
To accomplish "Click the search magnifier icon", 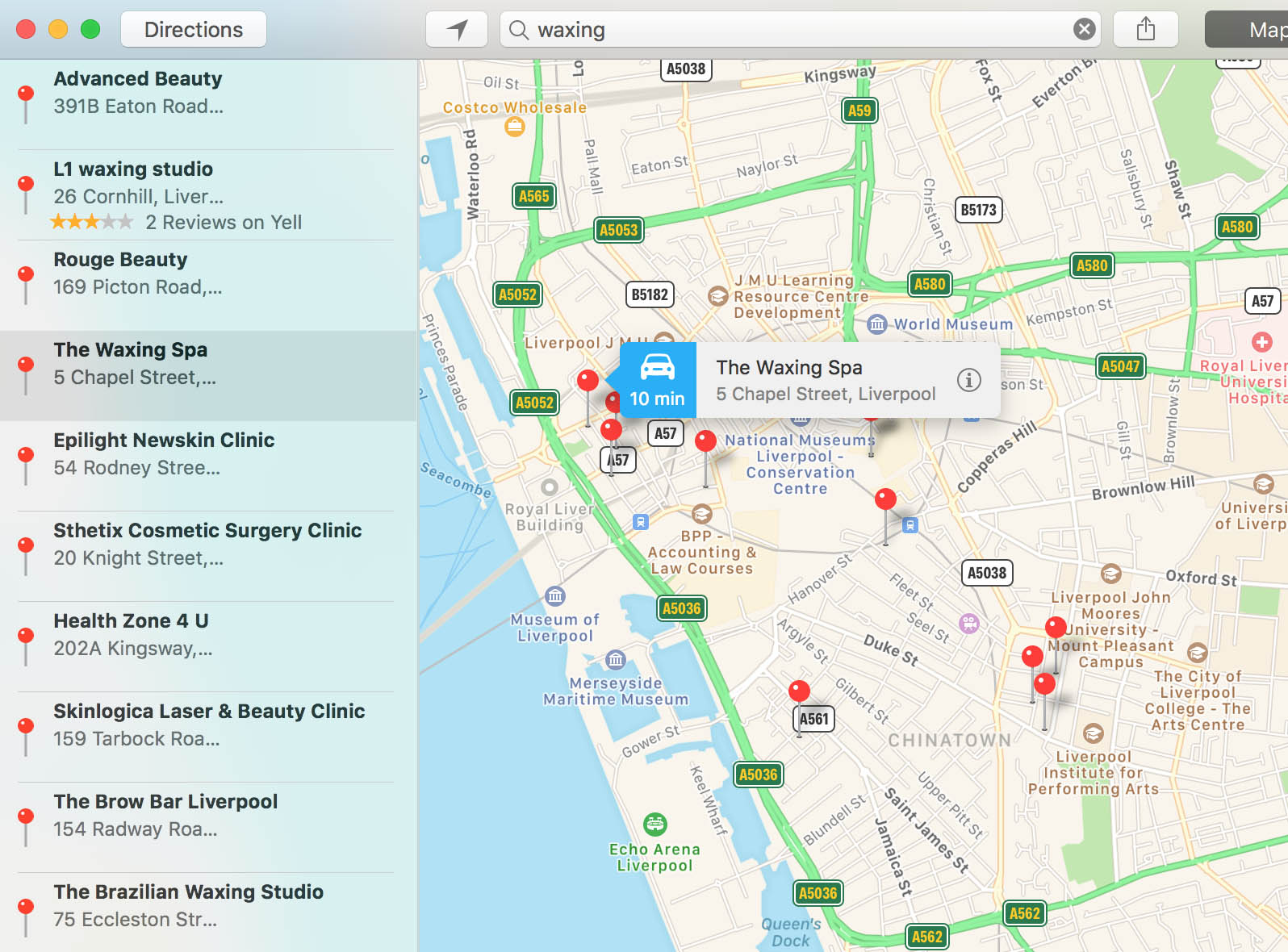I will click(518, 30).
